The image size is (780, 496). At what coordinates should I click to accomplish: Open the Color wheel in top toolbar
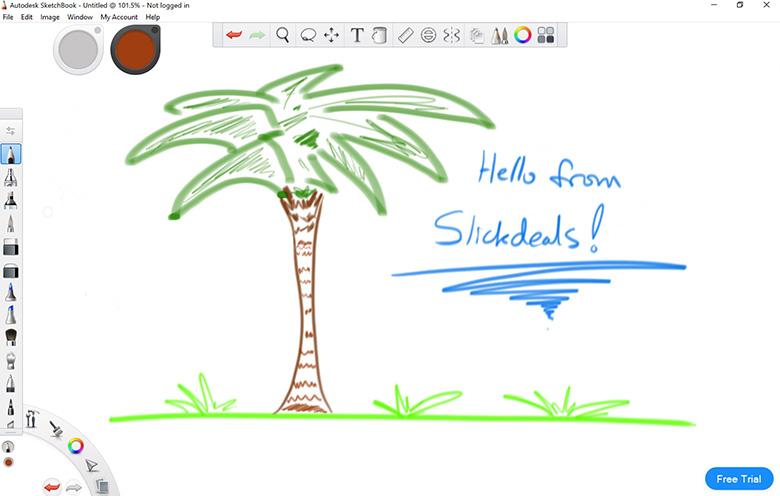523,35
